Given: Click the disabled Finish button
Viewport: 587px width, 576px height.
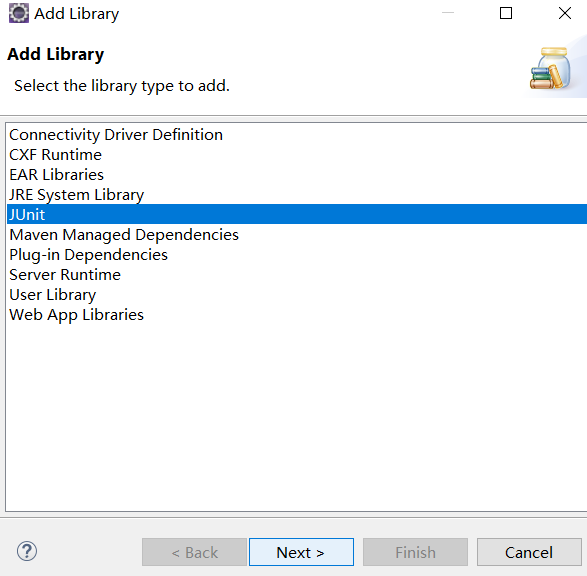Looking at the screenshot, I should [x=415, y=552].
